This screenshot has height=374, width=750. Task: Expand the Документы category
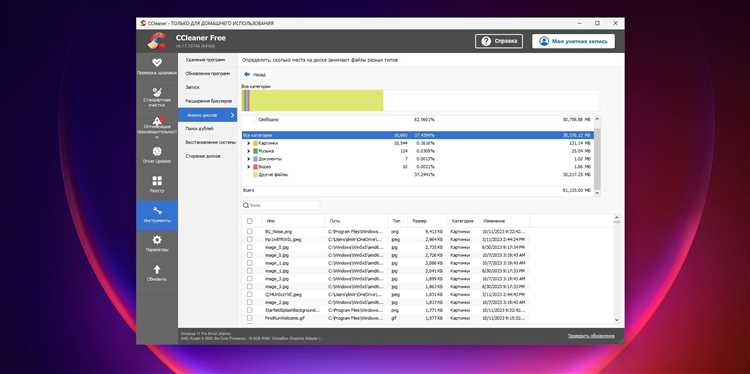(248, 159)
